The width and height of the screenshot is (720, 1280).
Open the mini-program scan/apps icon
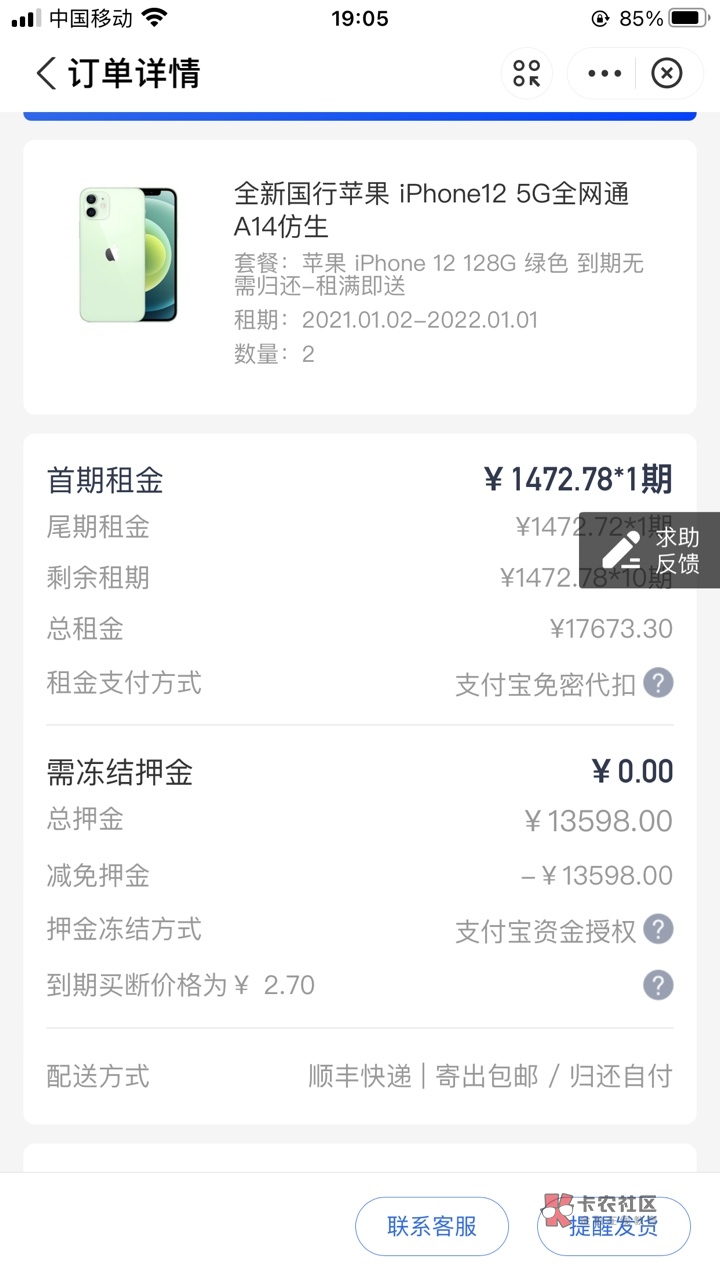pyautogui.click(x=526, y=74)
